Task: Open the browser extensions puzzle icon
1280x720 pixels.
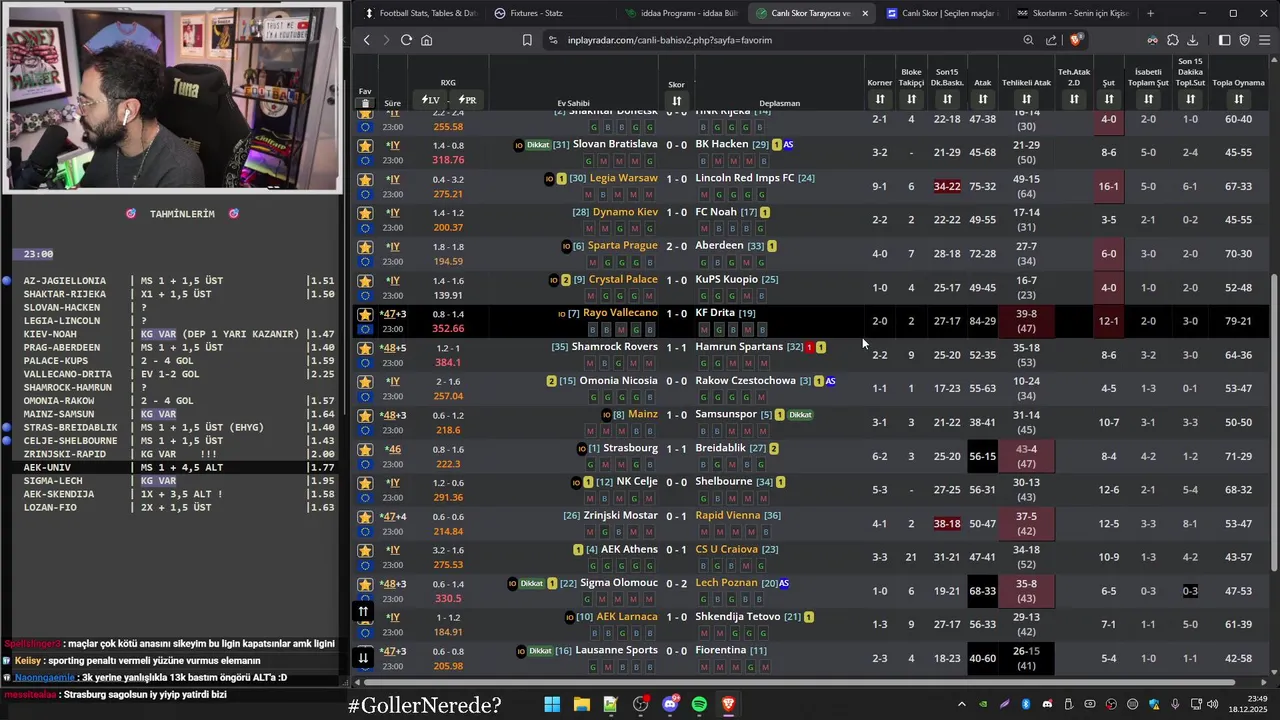Action: point(1173,40)
